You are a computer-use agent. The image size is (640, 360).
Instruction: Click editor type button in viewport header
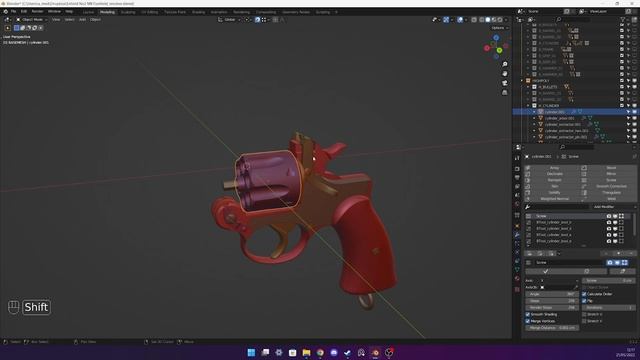[x=8, y=20]
